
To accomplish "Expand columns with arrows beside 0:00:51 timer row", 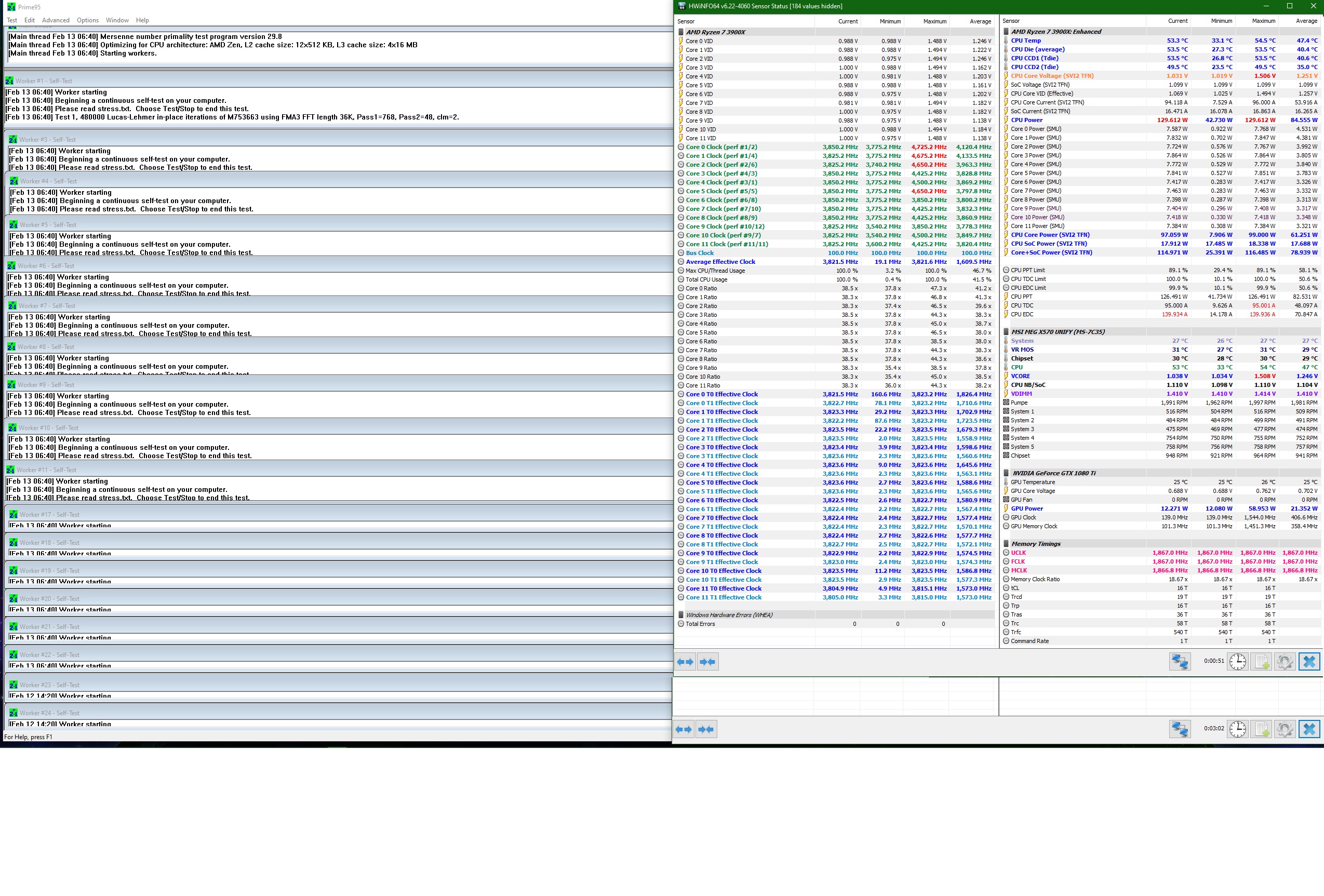I will coord(685,661).
